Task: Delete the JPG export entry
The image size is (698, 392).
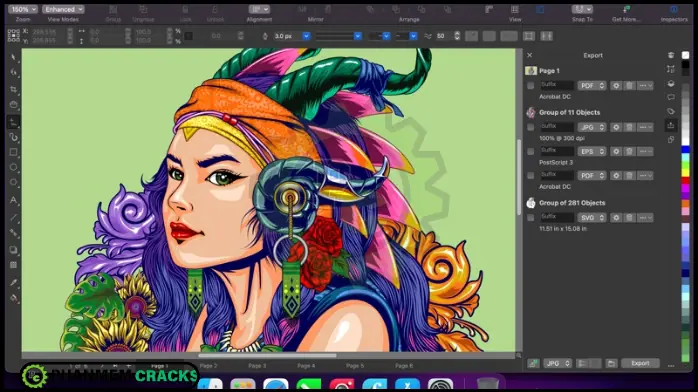Action: pos(629,127)
